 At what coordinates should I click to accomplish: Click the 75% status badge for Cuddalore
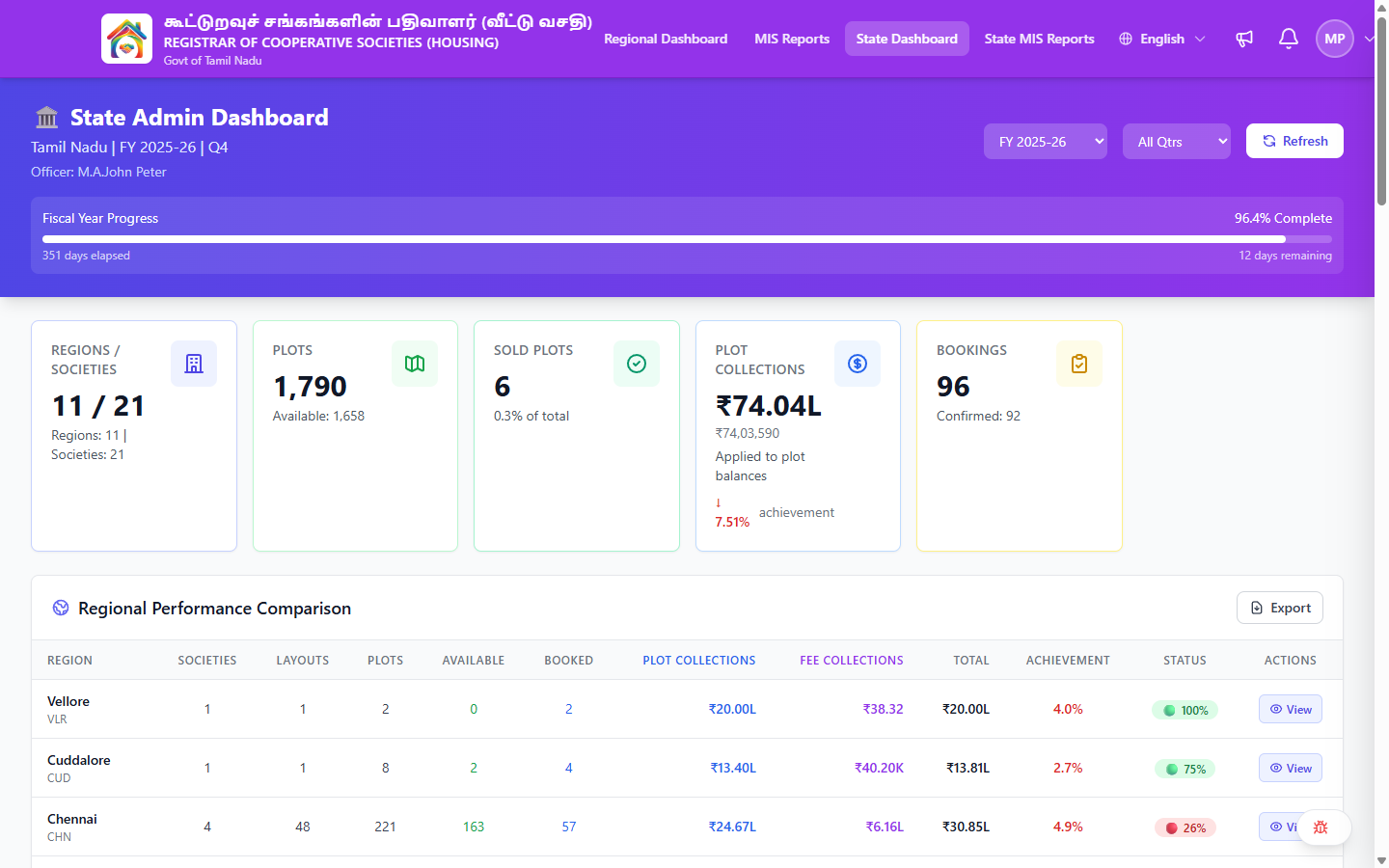(1185, 769)
